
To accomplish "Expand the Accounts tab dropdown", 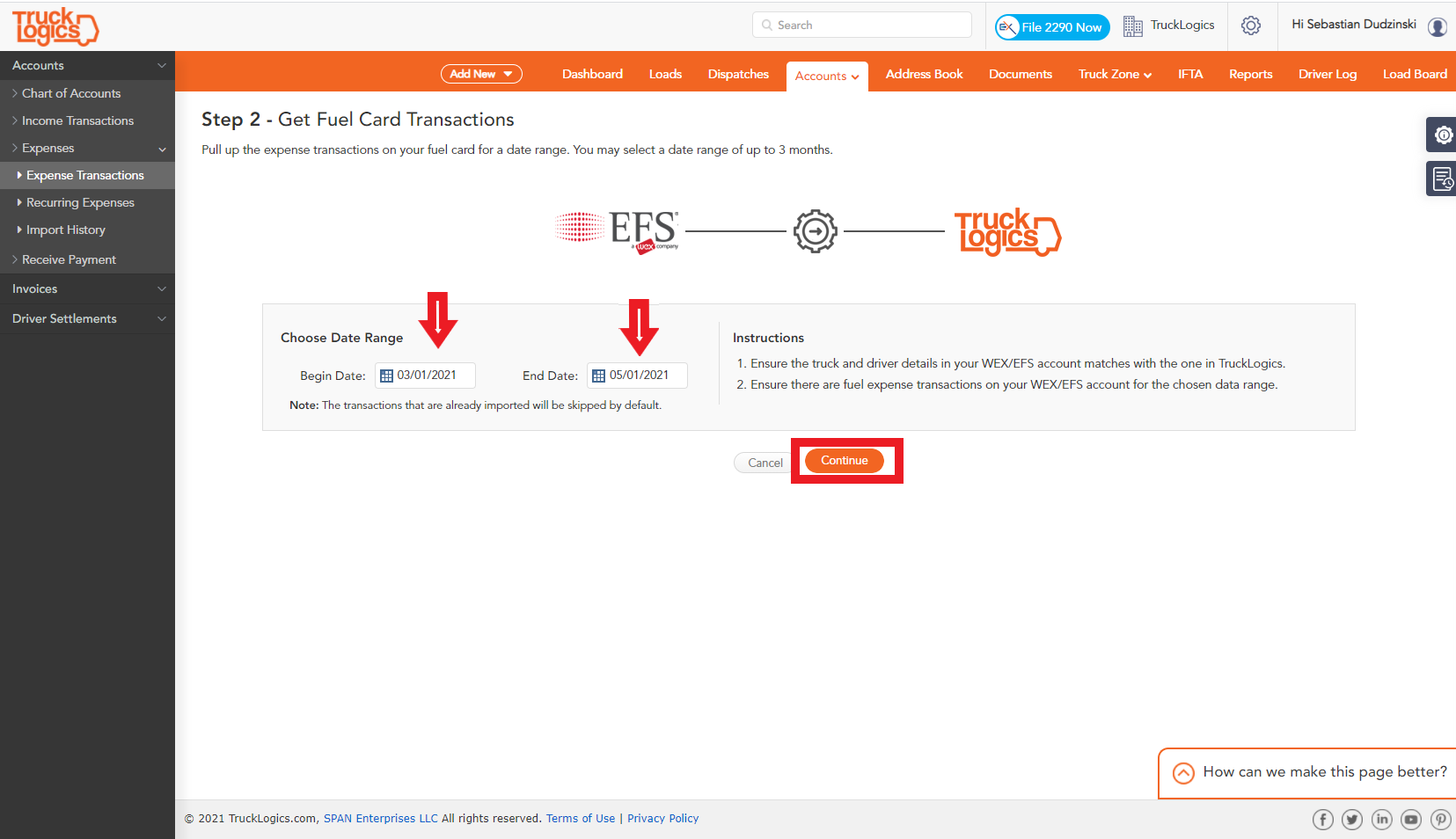I will (x=827, y=77).
